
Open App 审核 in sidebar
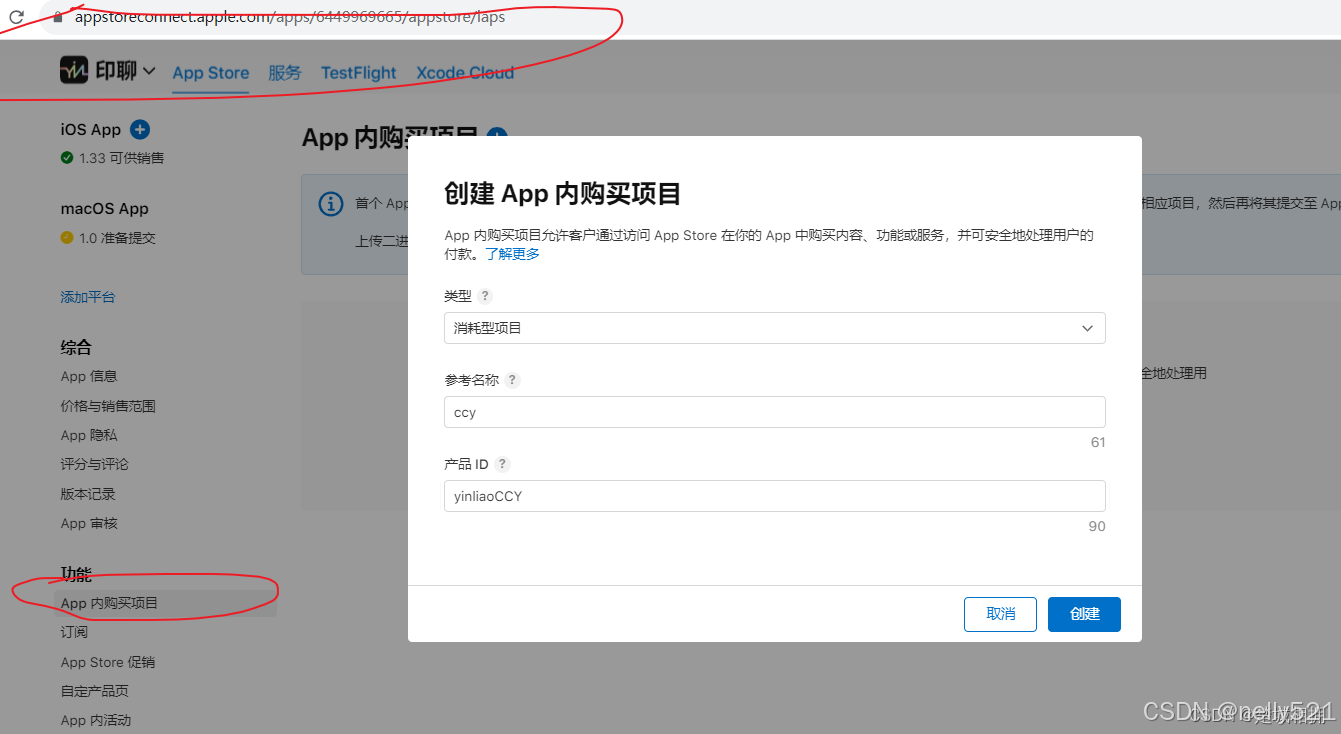[x=89, y=523]
